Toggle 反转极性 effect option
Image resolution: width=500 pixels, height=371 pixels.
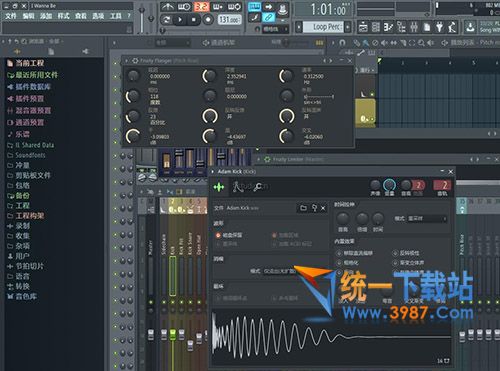407,253
